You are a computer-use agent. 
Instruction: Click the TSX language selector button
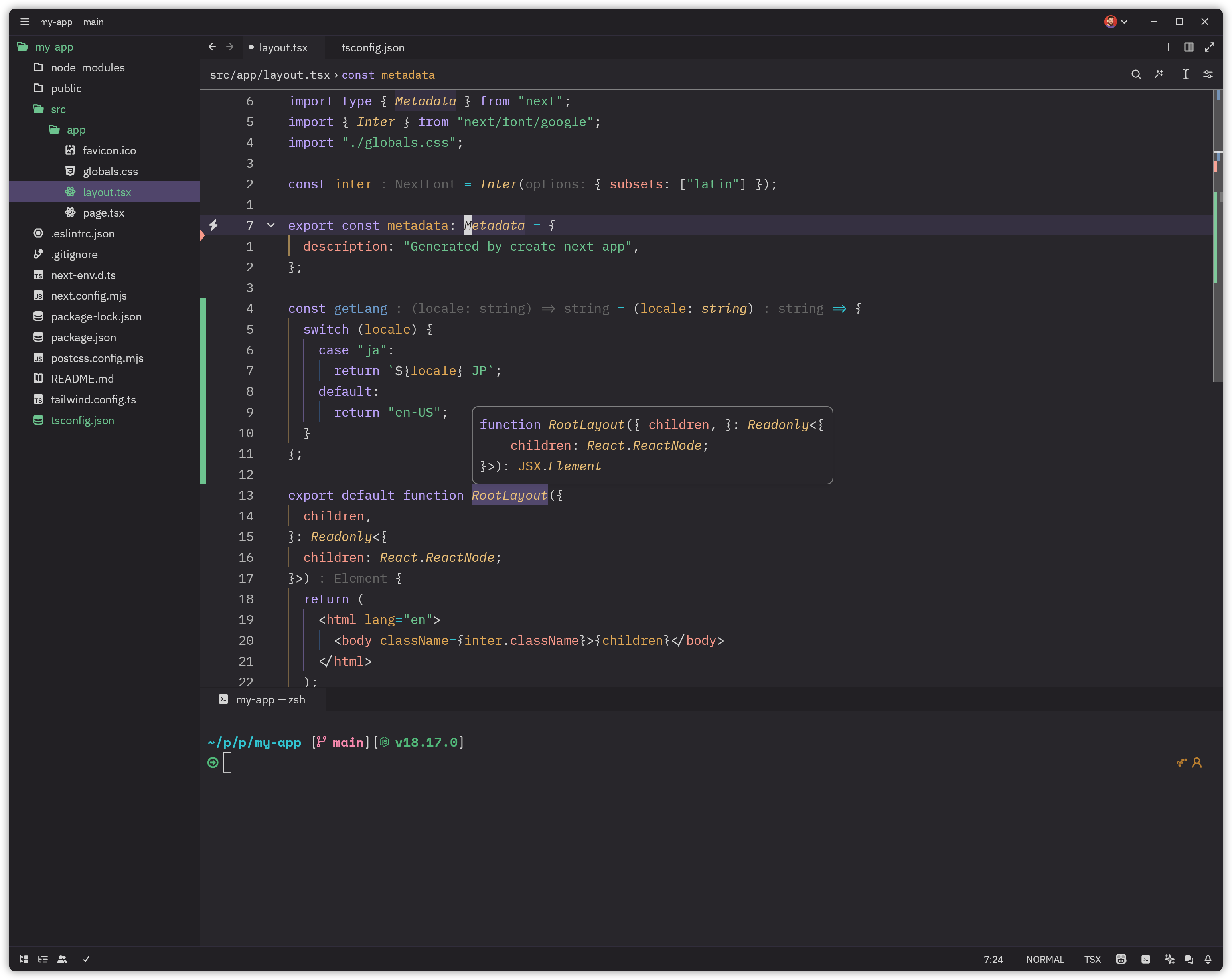1092,959
